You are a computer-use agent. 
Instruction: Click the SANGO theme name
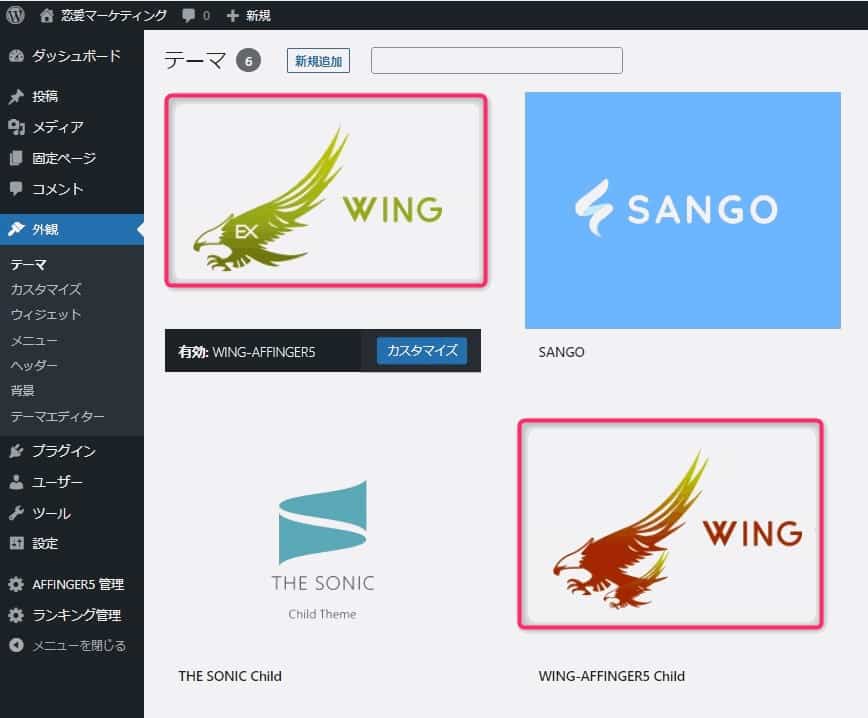[561, 352]
